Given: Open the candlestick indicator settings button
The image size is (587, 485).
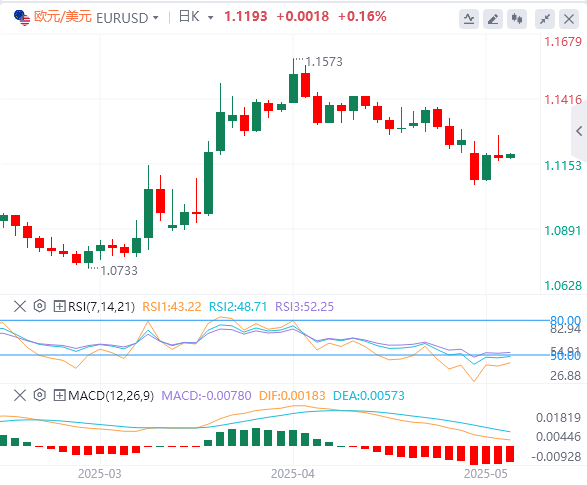Looking at the screenshot, I should coord(517,19).
